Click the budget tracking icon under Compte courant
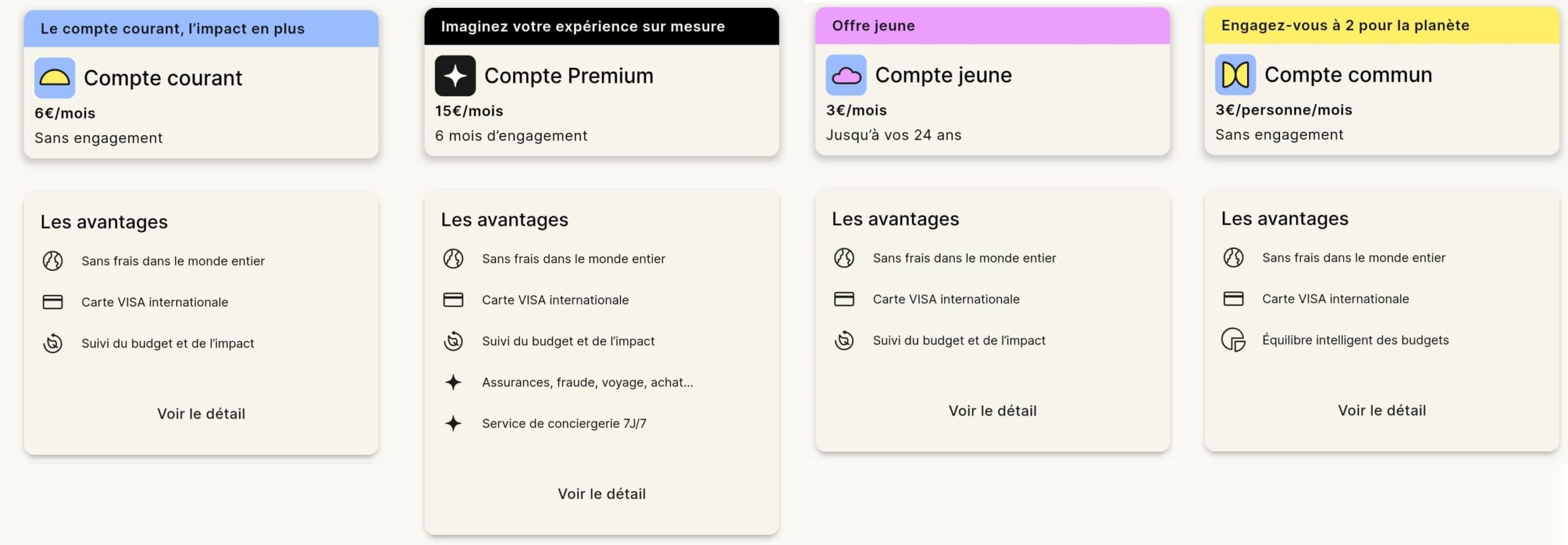The image size is (1568, 545). pyautogui.click(x=54, y=343)
